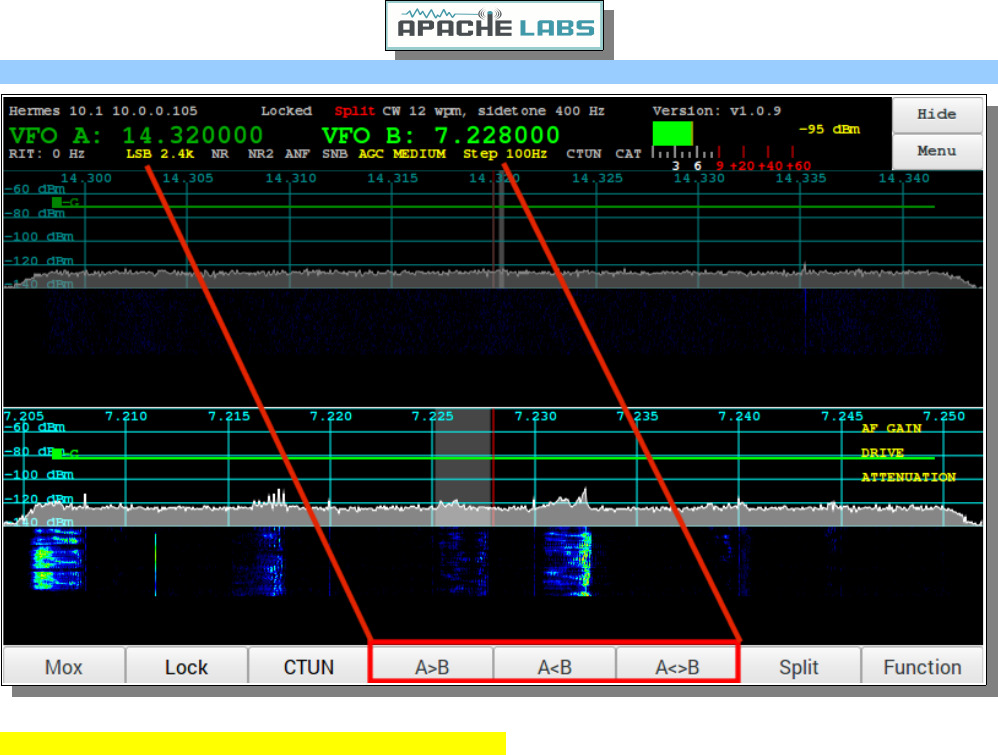Click 14.305 frequency label
Screen dimensions: 998x755
(188, 178)
